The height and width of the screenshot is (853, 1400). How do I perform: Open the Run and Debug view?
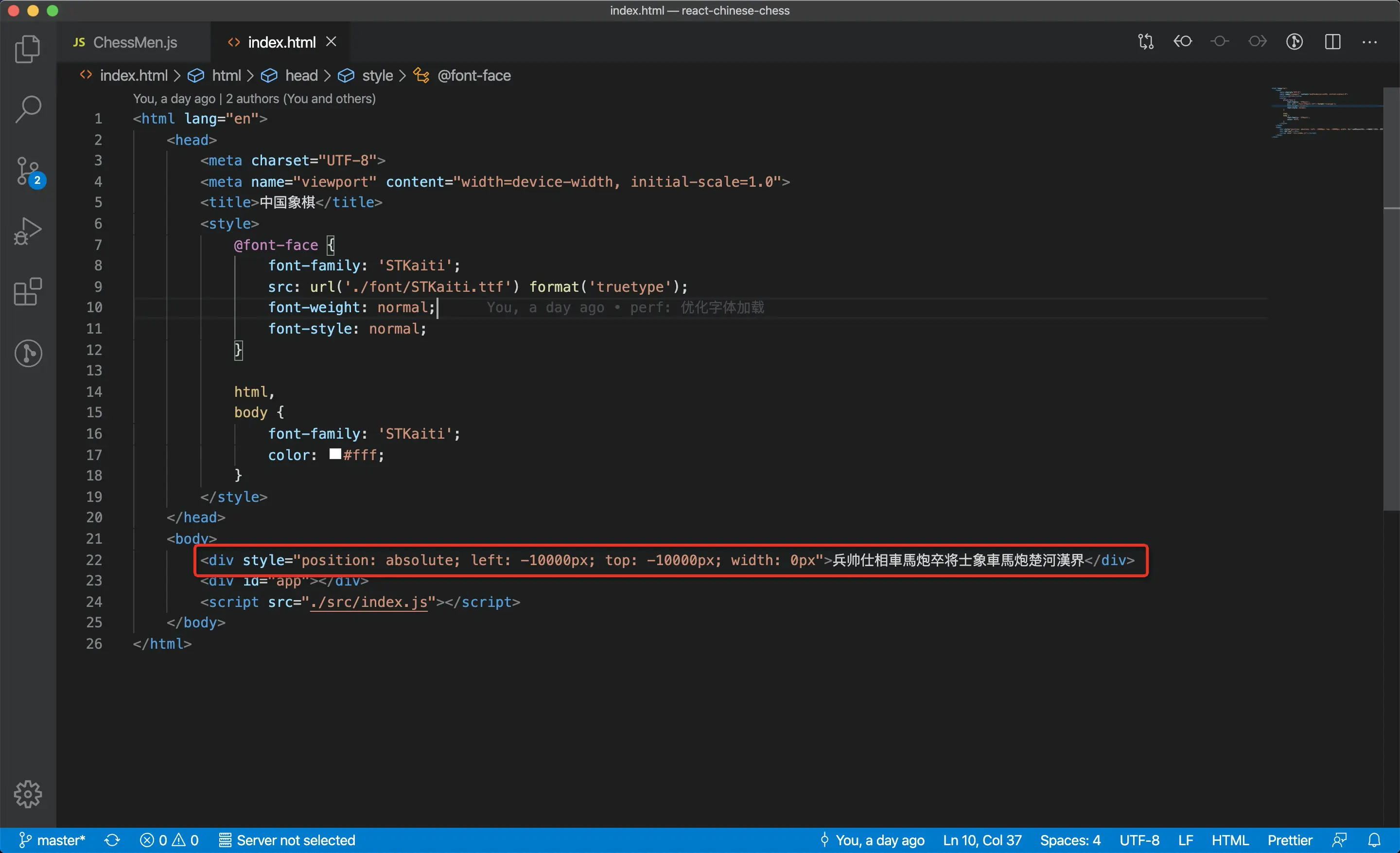pyautogui.click(x=27, y=231)
